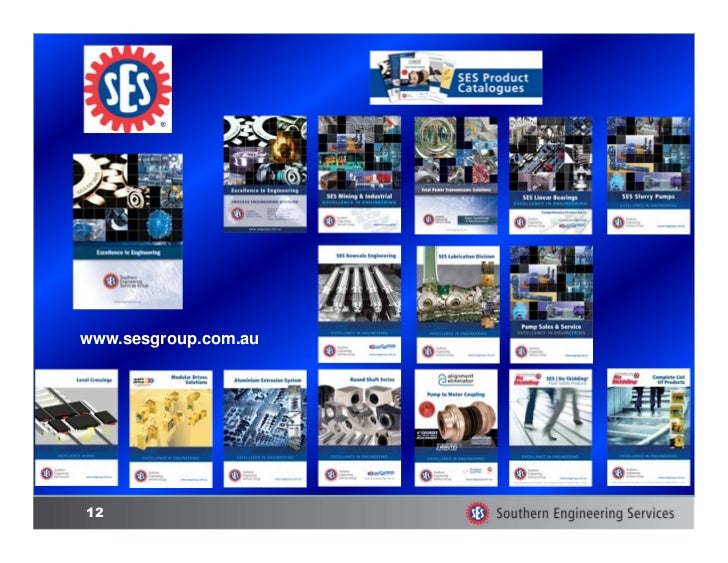Open the Pump Sales & Service catalogue
The height and width of the screenshot is (563, 728).
551,304
